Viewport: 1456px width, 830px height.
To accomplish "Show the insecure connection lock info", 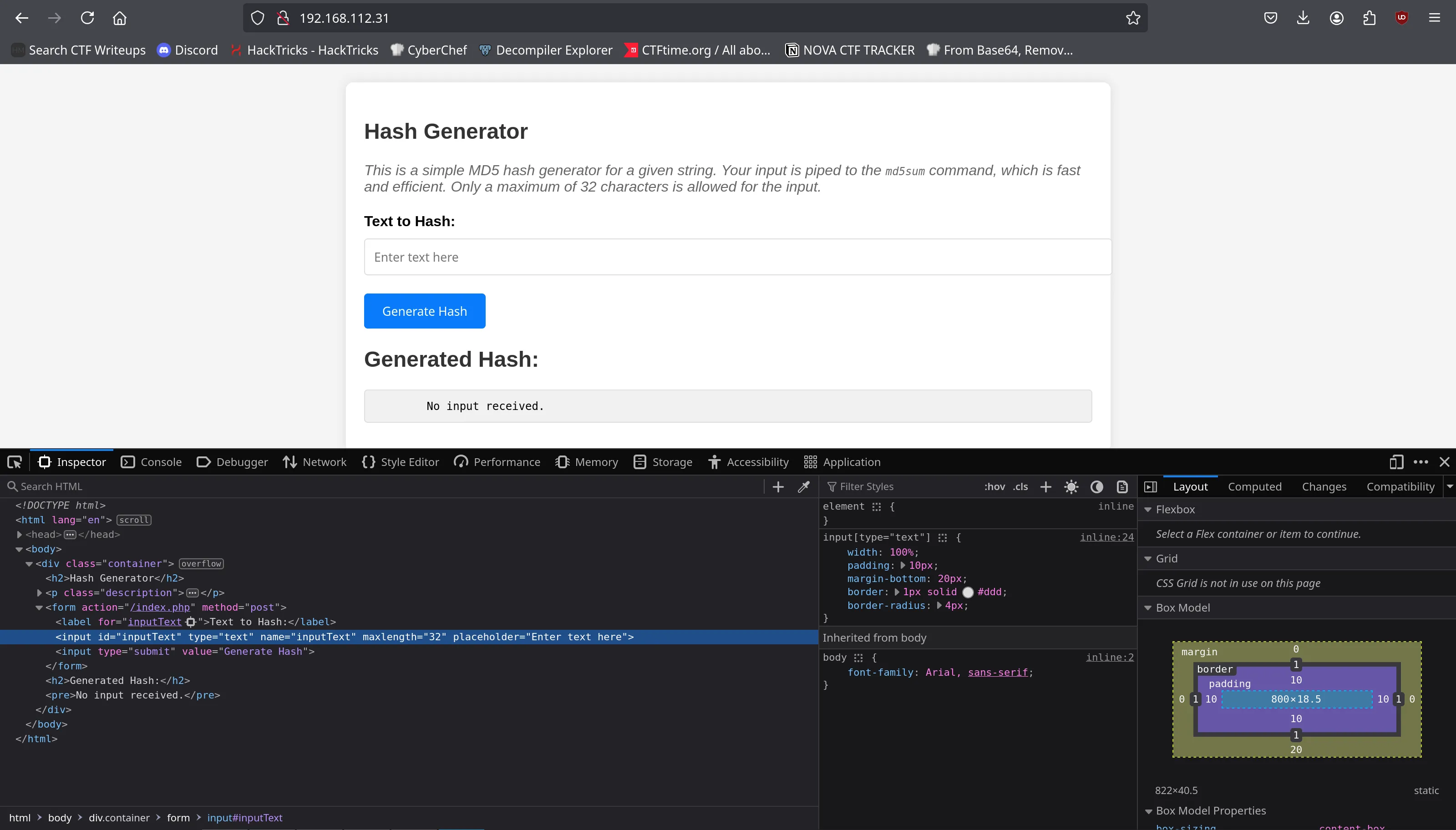I will point(283,18).
